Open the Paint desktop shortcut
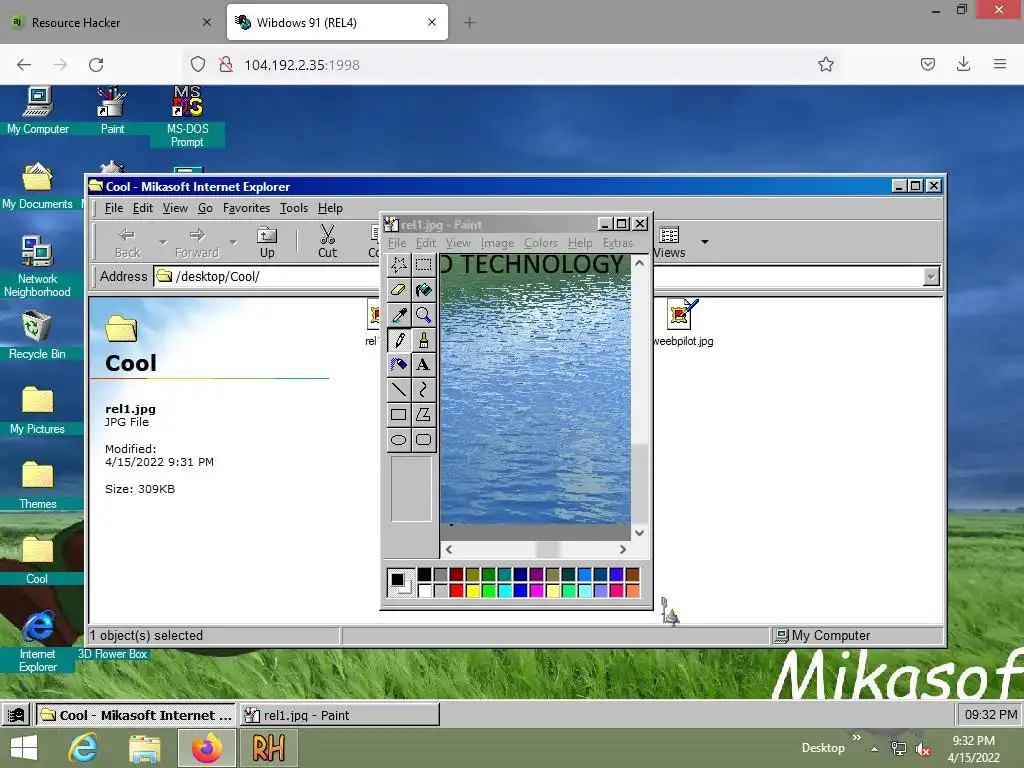Viewport: 1024px width, 768px height. click(112, 110)
